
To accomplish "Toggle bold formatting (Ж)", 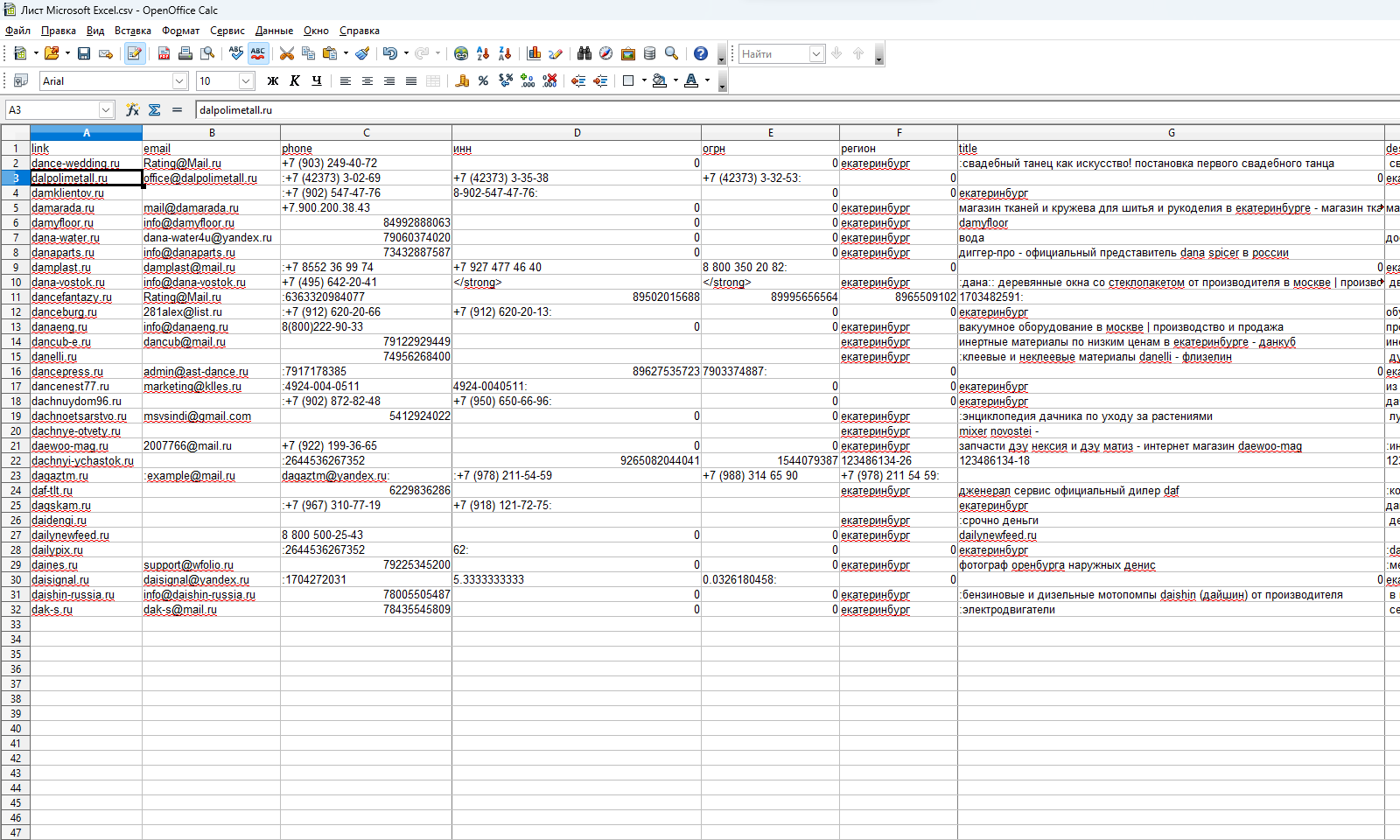I will tap(273, 80).
